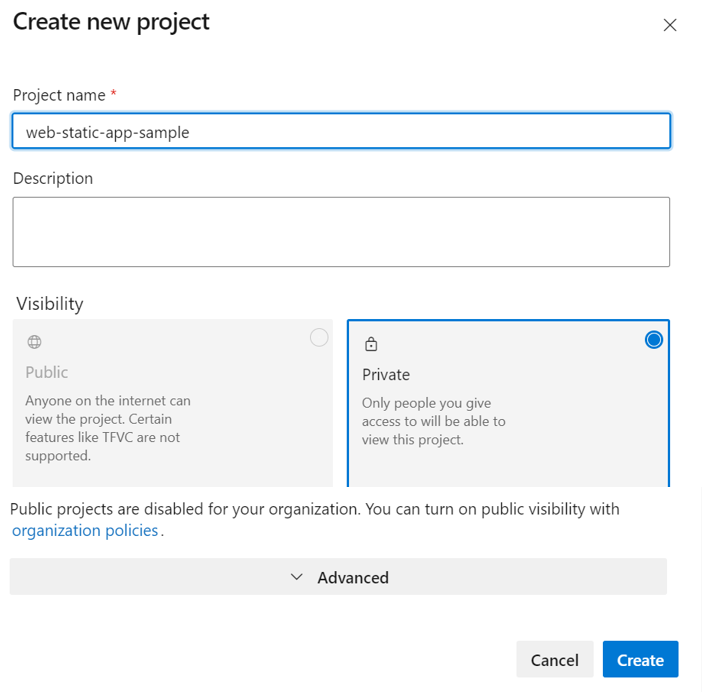Image resolution: width=702 pixels, height=696 pixels.
Task: Click the Private option's description text
Action: click(434, 421)
